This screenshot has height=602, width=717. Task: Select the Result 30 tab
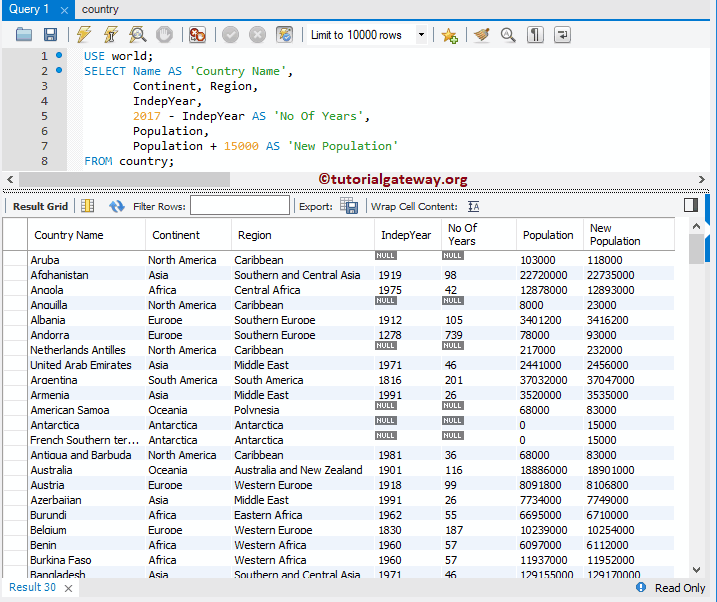[x=32, y=588]
